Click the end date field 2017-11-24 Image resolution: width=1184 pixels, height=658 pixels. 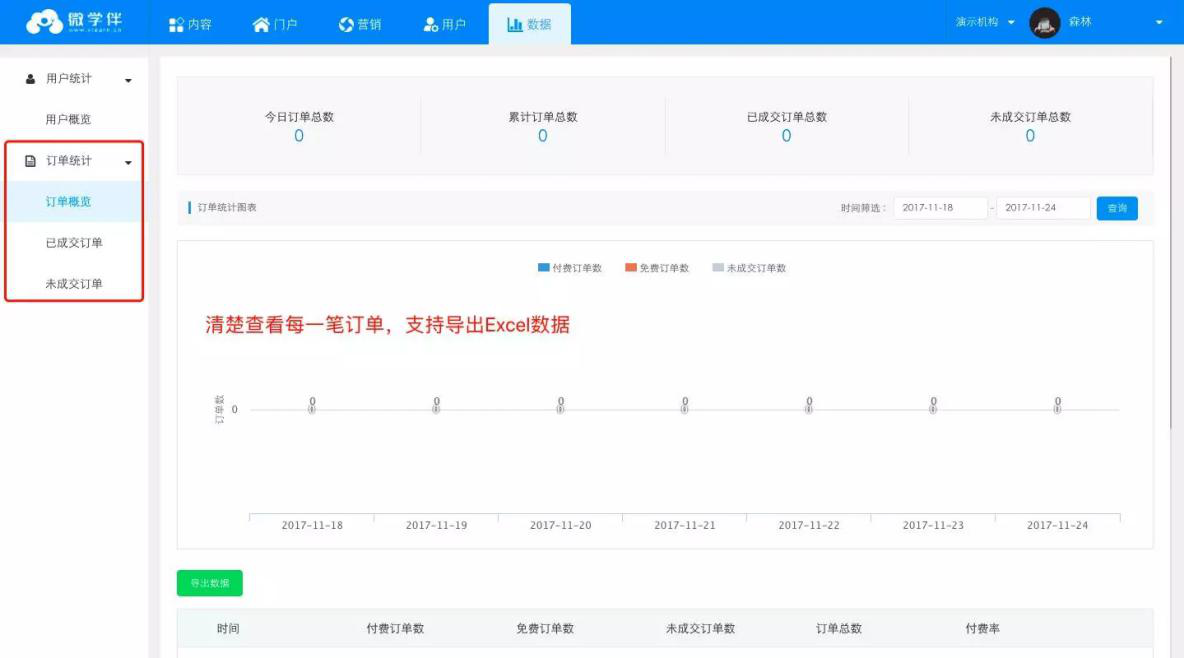pyautogui.click(x=1043, y=208)
